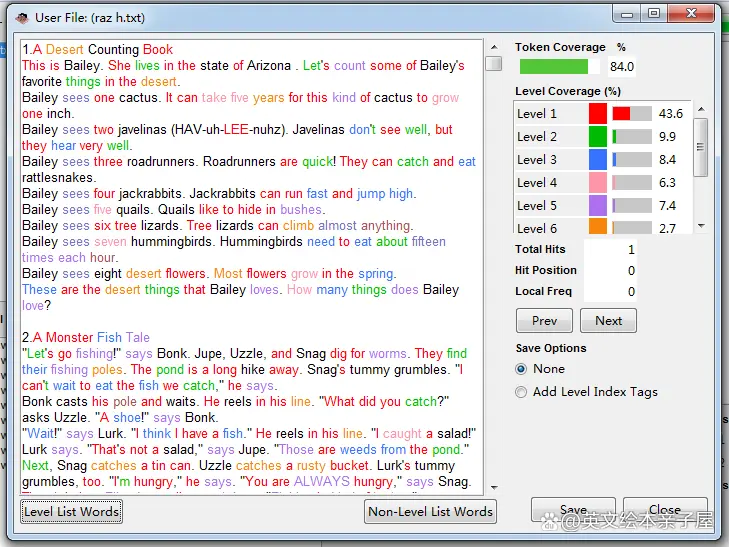The width and height of the screenshot is (729, 547).
Task: Click the title '2.A Monster Fish Tale'
Action: click(86, 337)
